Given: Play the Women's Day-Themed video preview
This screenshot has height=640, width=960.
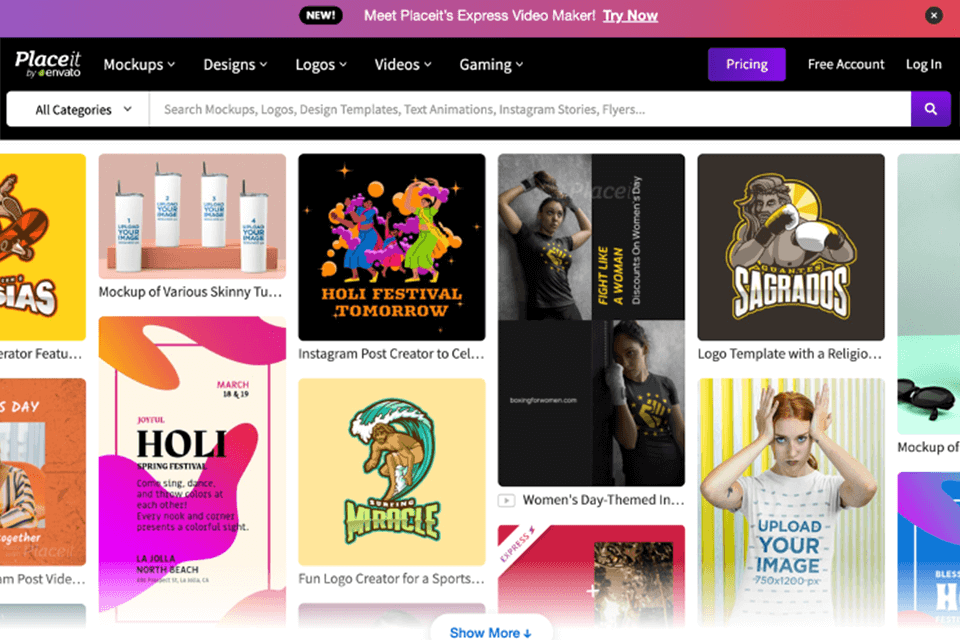Looking at the screenshot, I should tap(508, 499).
